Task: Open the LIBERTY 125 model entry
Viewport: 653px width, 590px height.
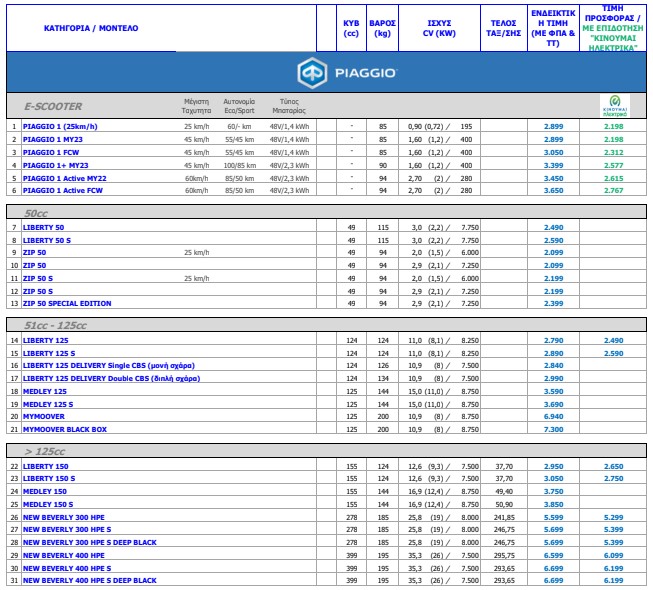Action: click(45, 340)
